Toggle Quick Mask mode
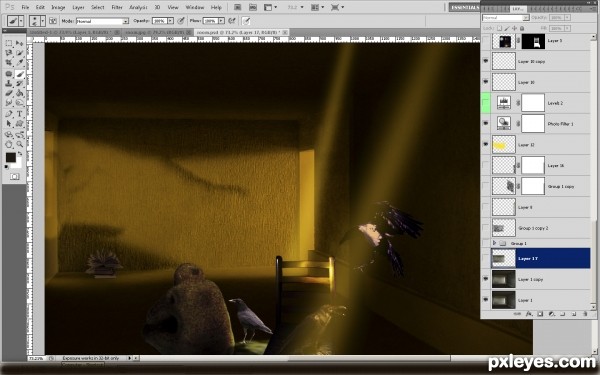 pos(14,176)
